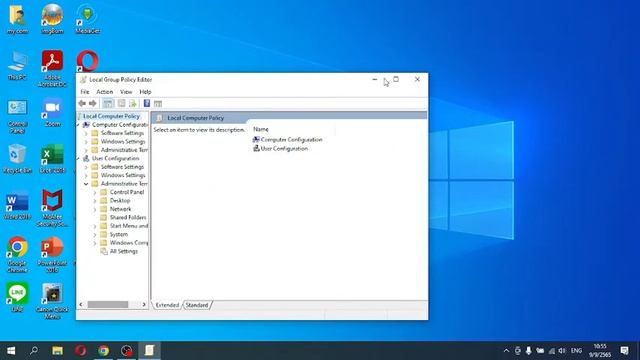Open File Explorer from the taskbar

click(x=57, y=351)
